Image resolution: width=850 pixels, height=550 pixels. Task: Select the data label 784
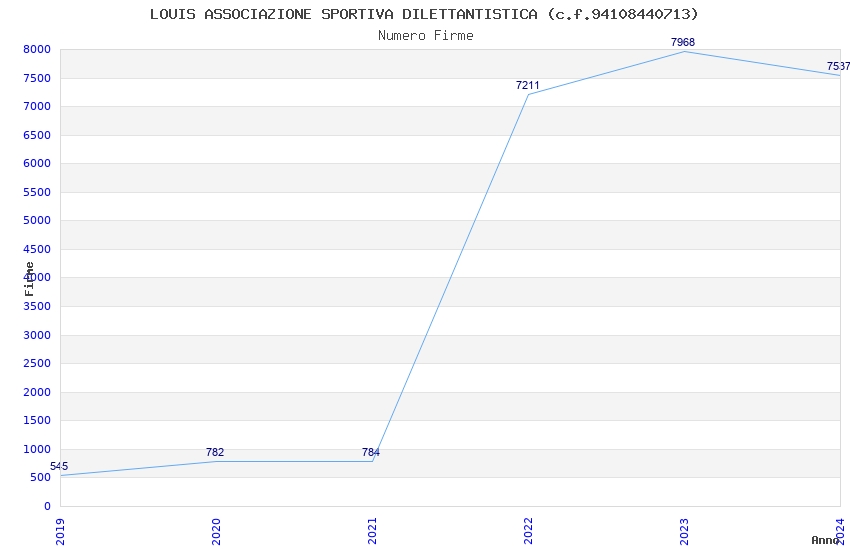371,452
